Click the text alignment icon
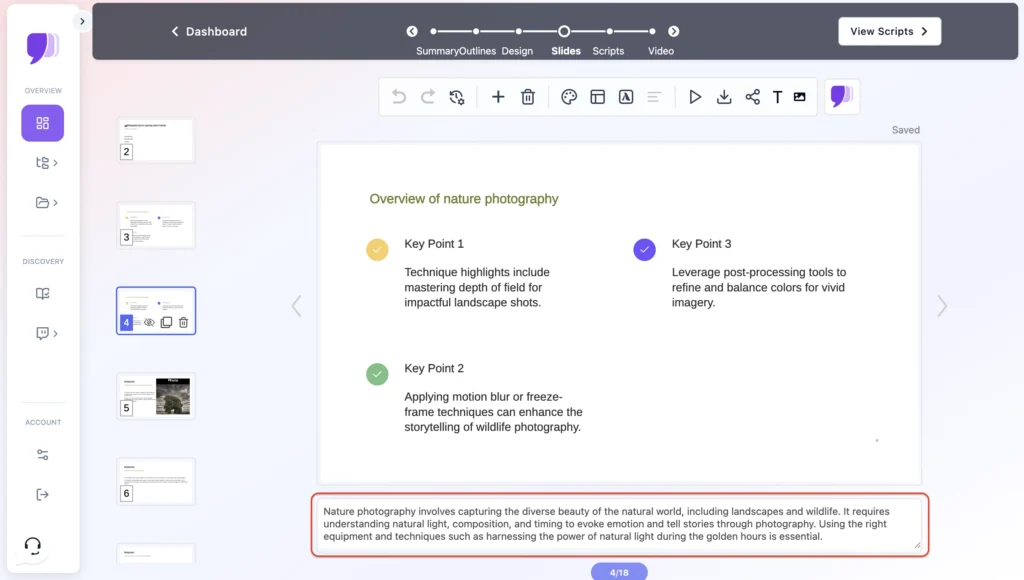 point(654,97)
